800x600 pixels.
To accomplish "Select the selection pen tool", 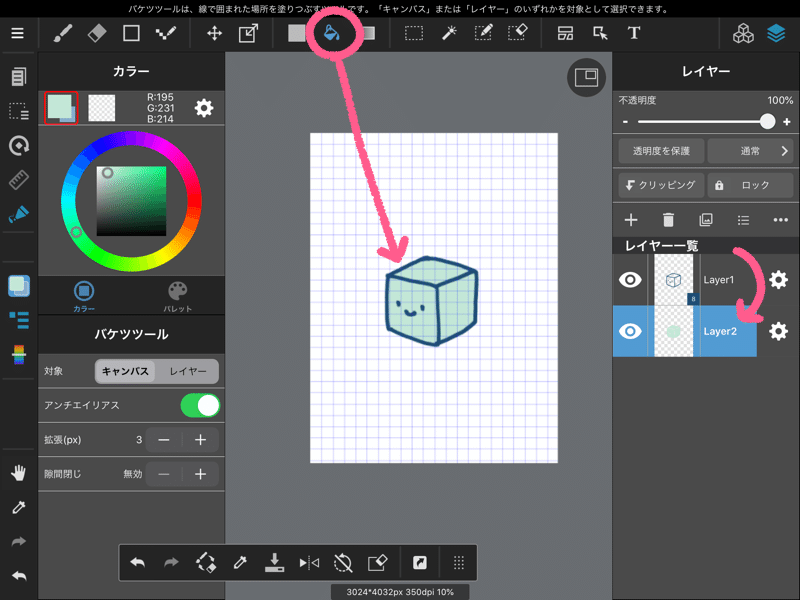I will [x=483, y=34].
